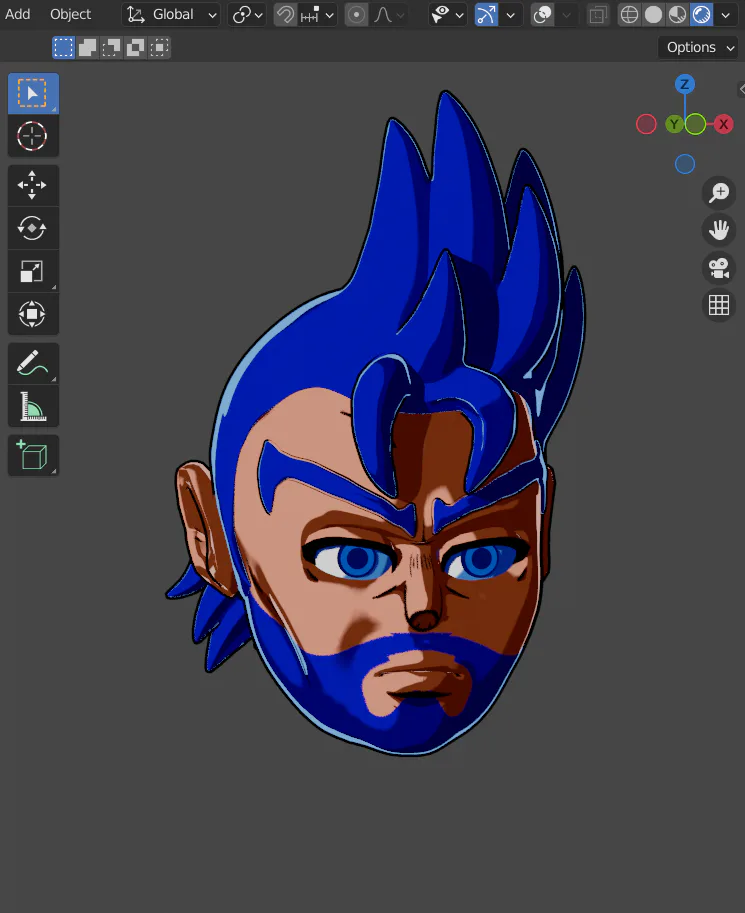
Task: Toggle proportional editing button
Action: click(x=356, y=15)
